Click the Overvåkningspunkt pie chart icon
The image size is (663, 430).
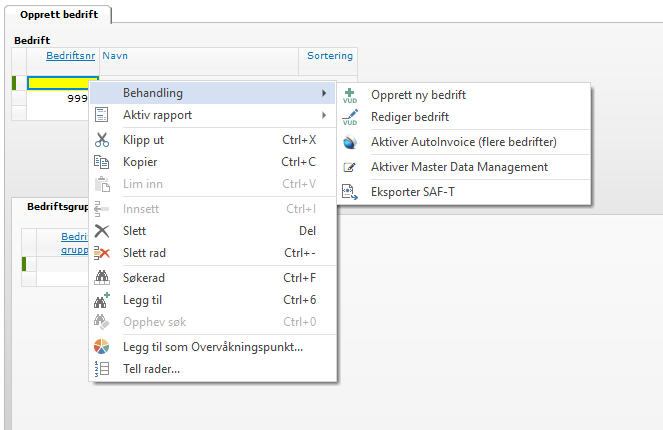tap(102, 347)
